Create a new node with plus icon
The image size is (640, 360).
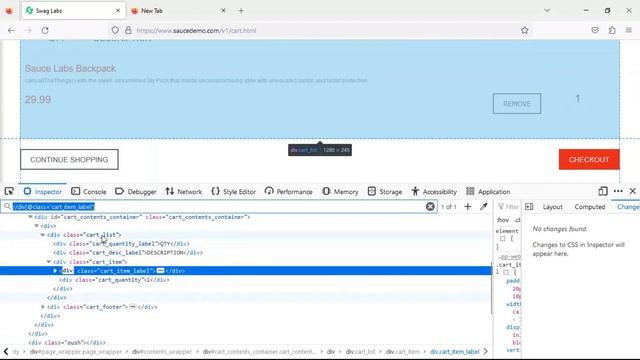click(468, 207)
